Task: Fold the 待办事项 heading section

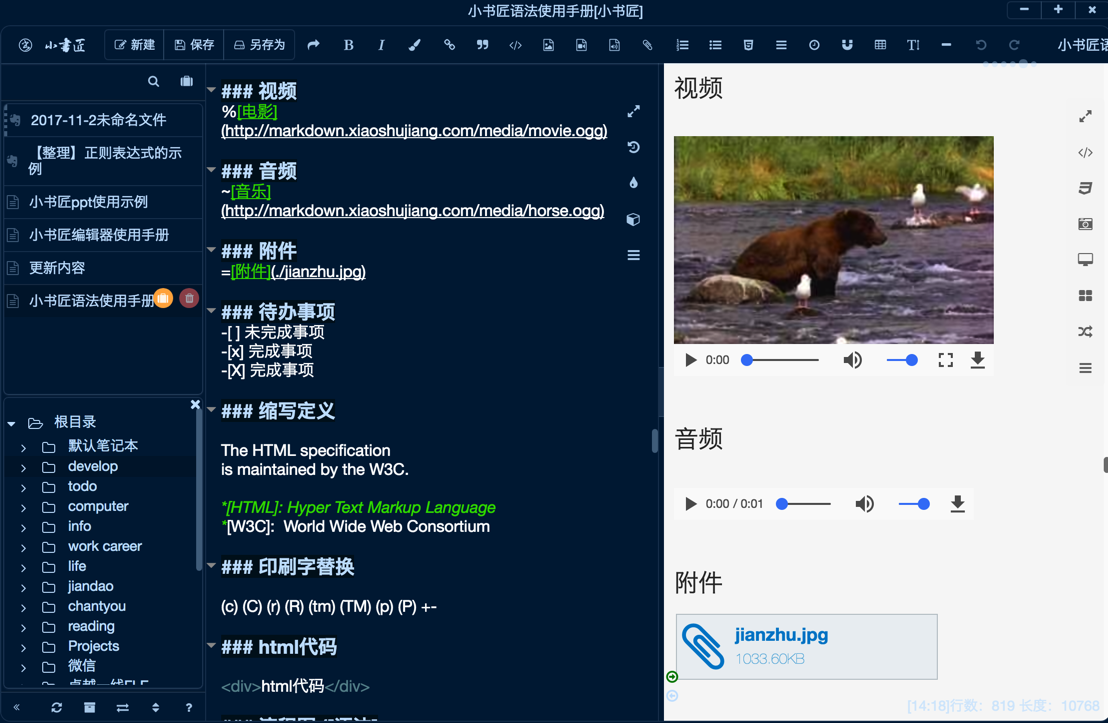Action: point(211,310)
